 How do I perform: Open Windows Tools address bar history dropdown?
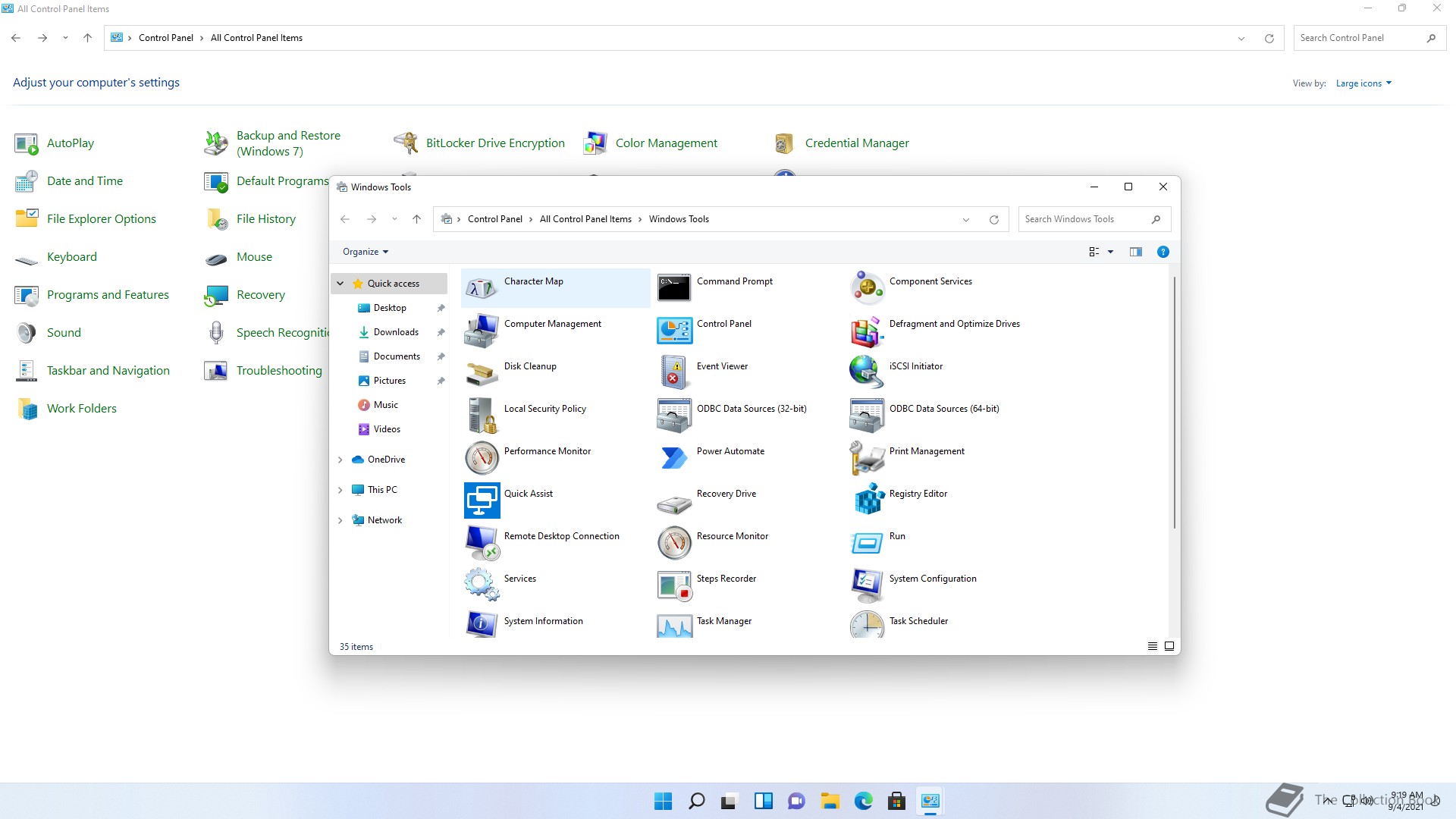point(966,220)
